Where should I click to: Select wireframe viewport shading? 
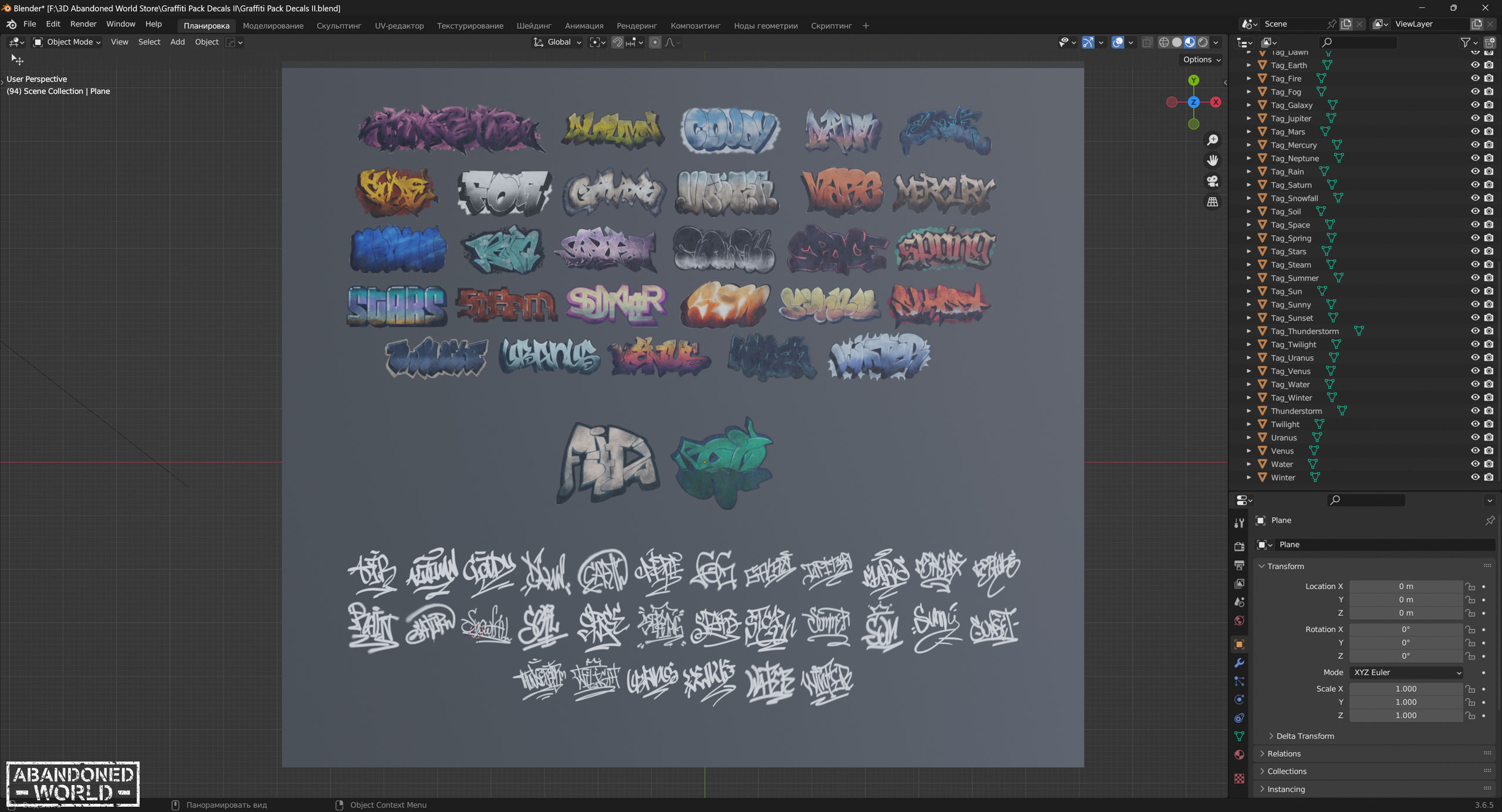click(1163, 42)
